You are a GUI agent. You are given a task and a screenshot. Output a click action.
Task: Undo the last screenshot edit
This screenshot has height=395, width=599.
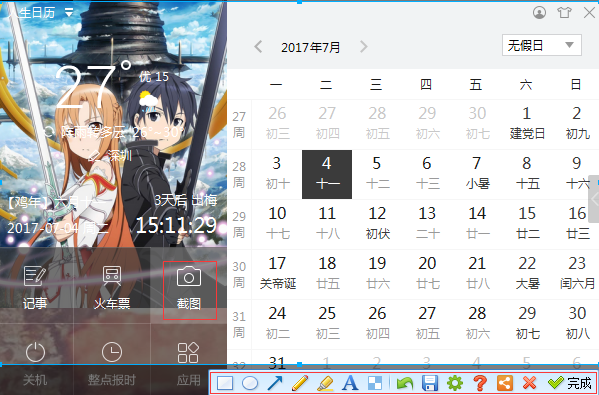point(405,383)
